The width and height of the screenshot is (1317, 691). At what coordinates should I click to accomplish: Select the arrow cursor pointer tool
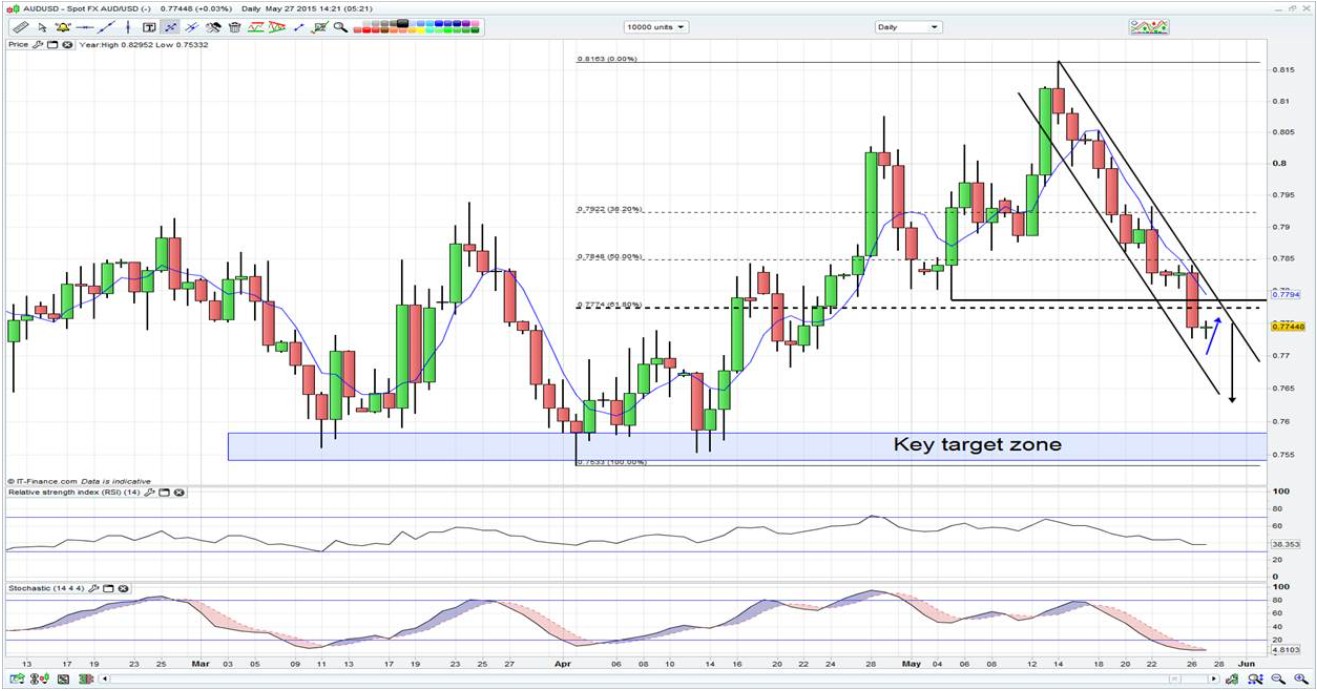pyautogui.click(x=42, y=28)
